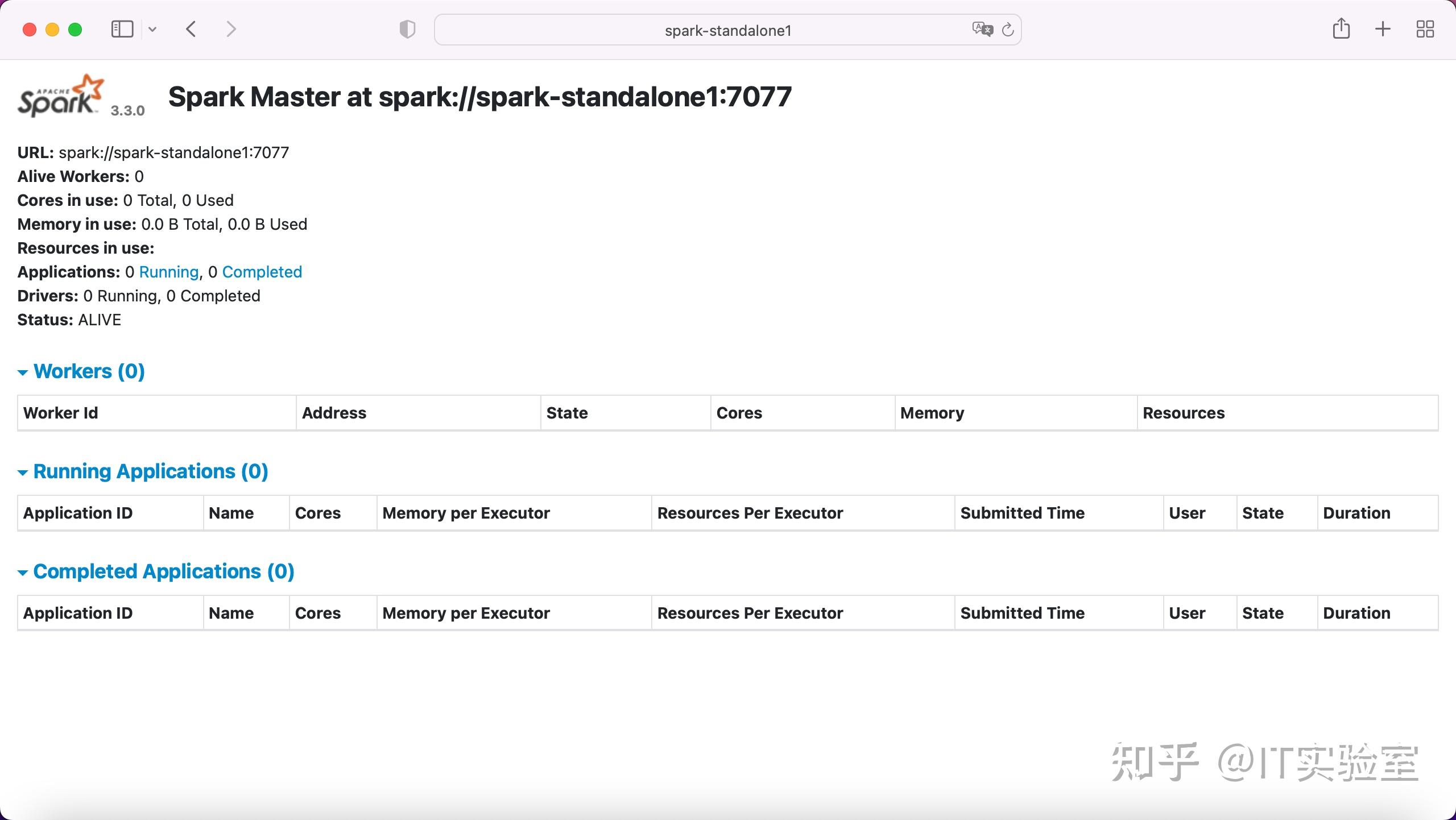Click the privacy shield icon
Image resolution: width=1456 pixels, height=820 pixels.
406,29
